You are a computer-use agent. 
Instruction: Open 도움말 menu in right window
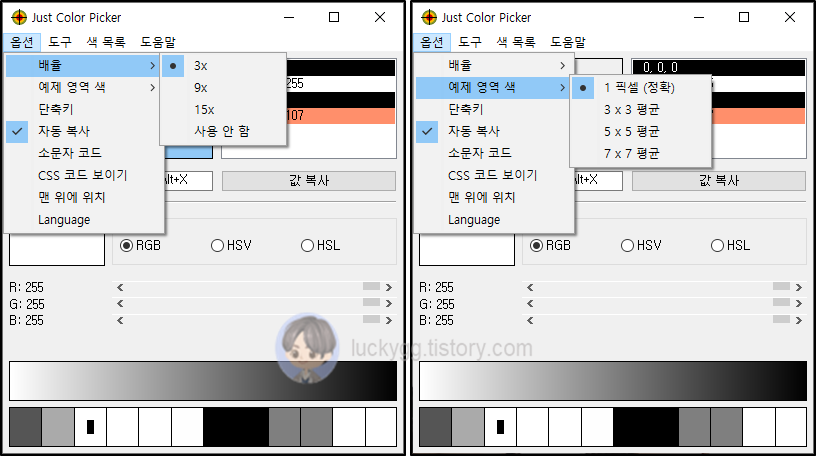(568, 42)
